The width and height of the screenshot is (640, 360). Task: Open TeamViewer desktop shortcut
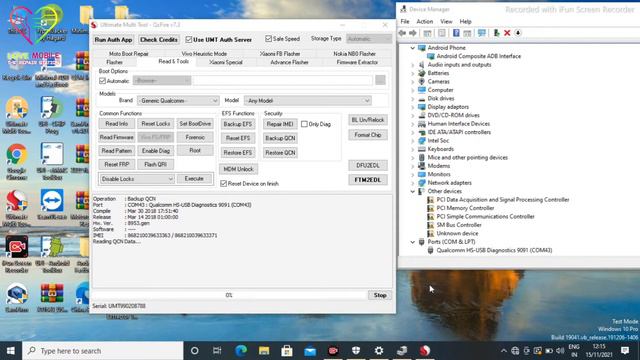[52, 205]
